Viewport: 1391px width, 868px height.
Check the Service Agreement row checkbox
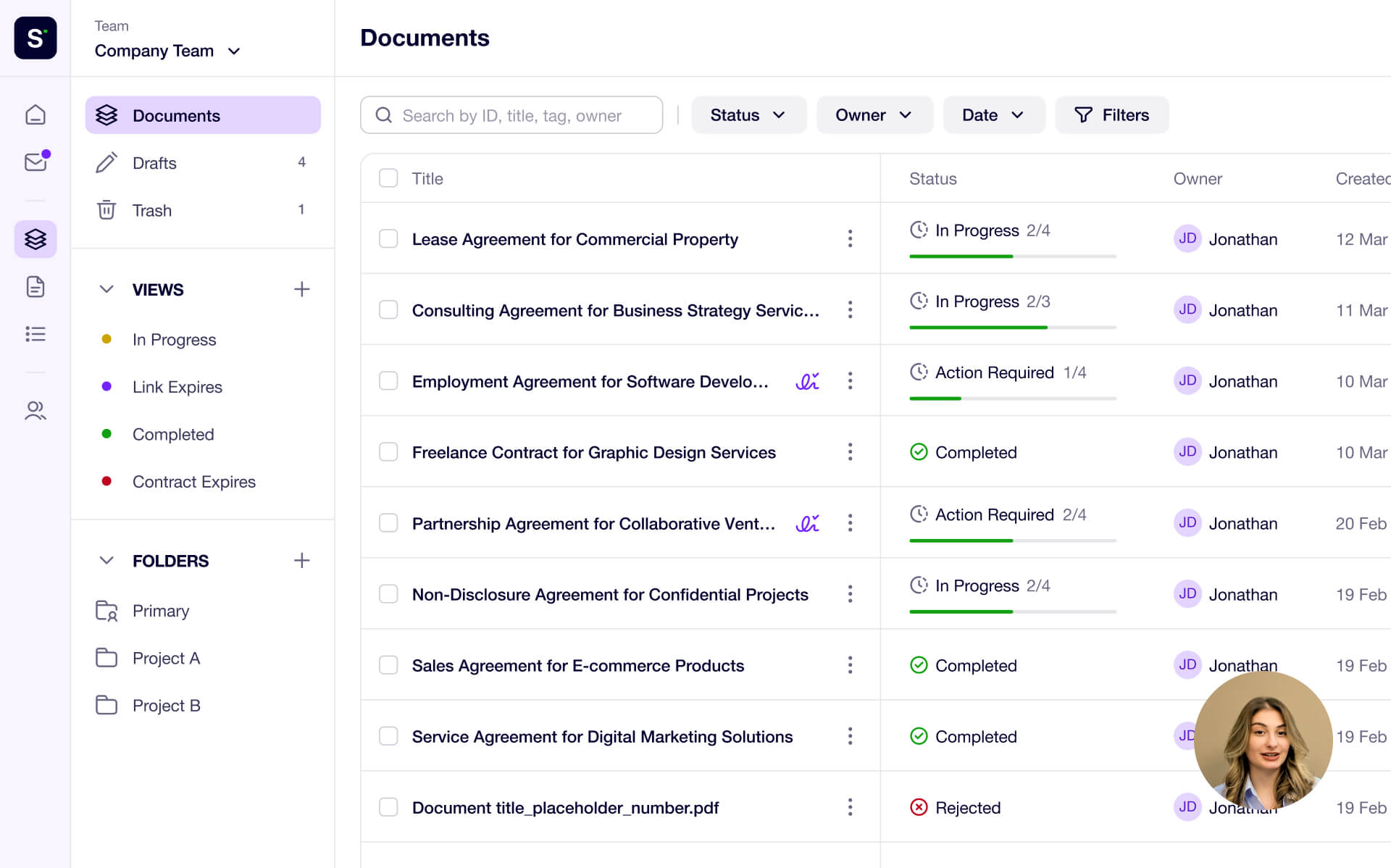pos(388,735)
